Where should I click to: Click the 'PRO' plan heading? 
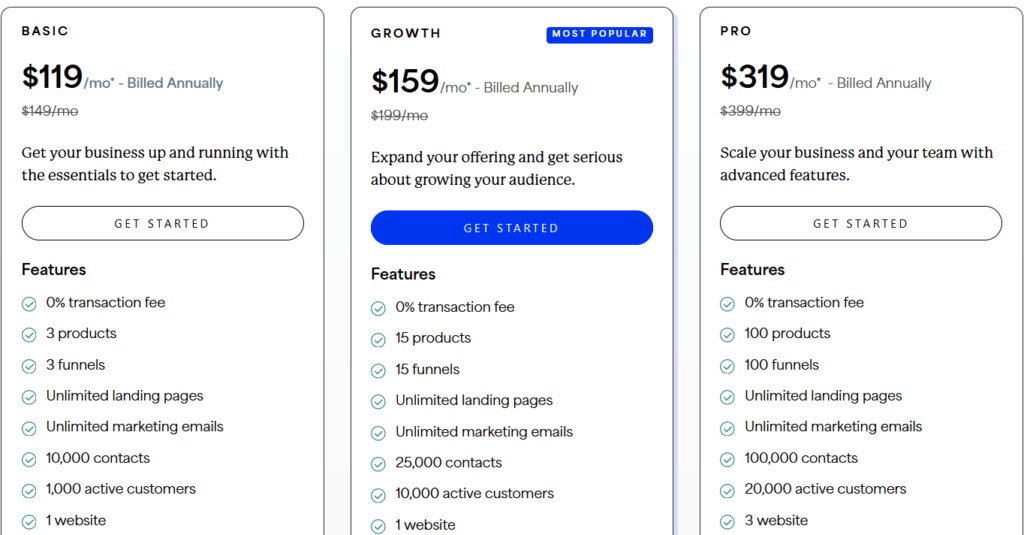[x=736, y=31]
